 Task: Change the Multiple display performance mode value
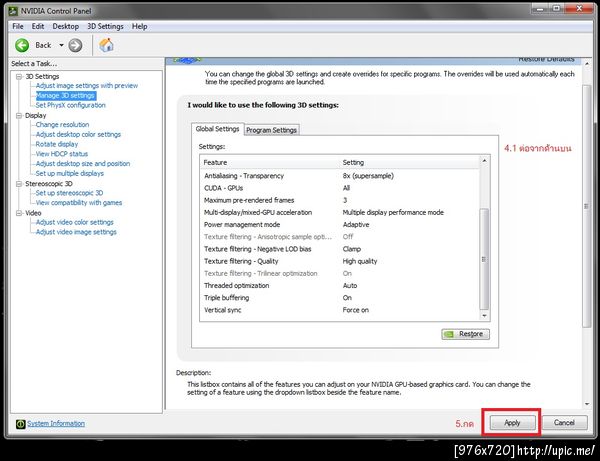pos(393,213)
